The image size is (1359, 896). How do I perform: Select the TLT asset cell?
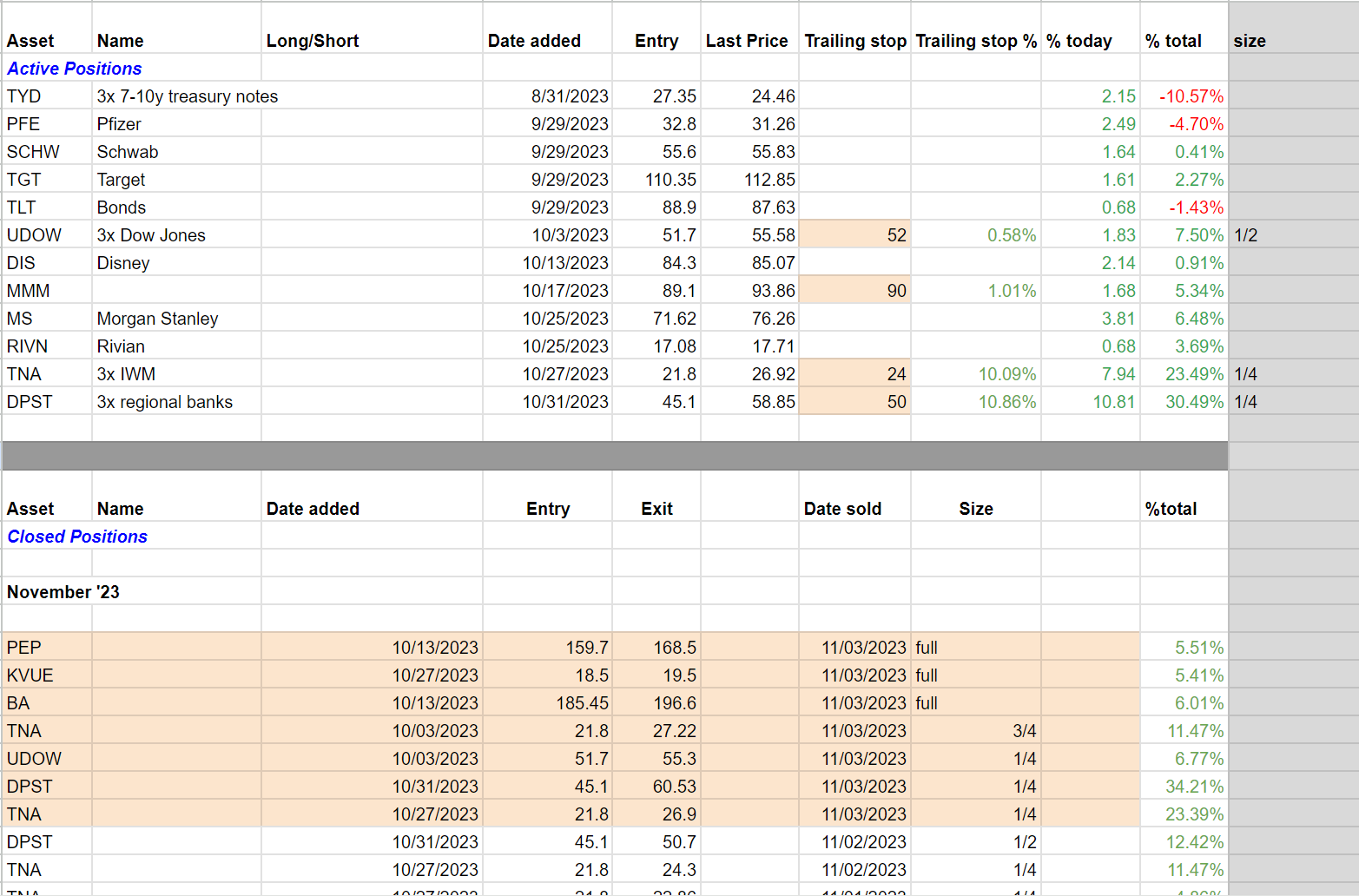tap(47, 208)
